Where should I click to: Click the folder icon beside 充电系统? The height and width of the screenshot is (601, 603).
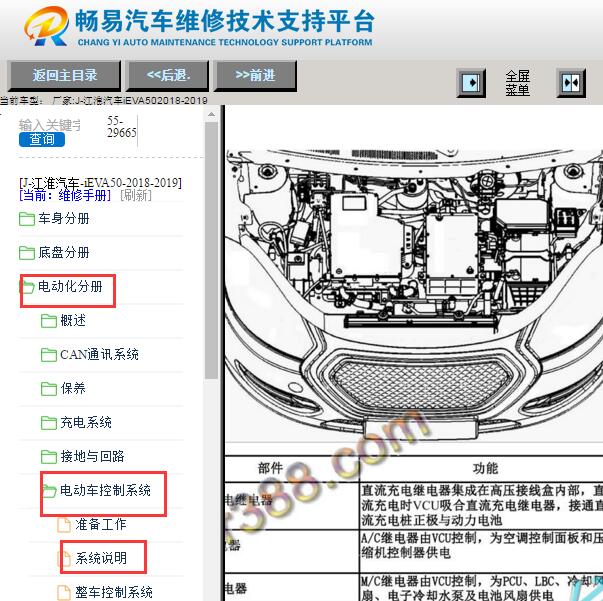tap(48, 423)
